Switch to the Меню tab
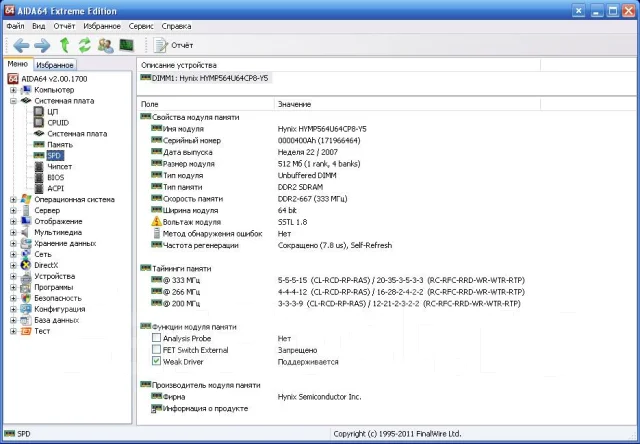This screenshot has width=640, height=444. [18, 64]
